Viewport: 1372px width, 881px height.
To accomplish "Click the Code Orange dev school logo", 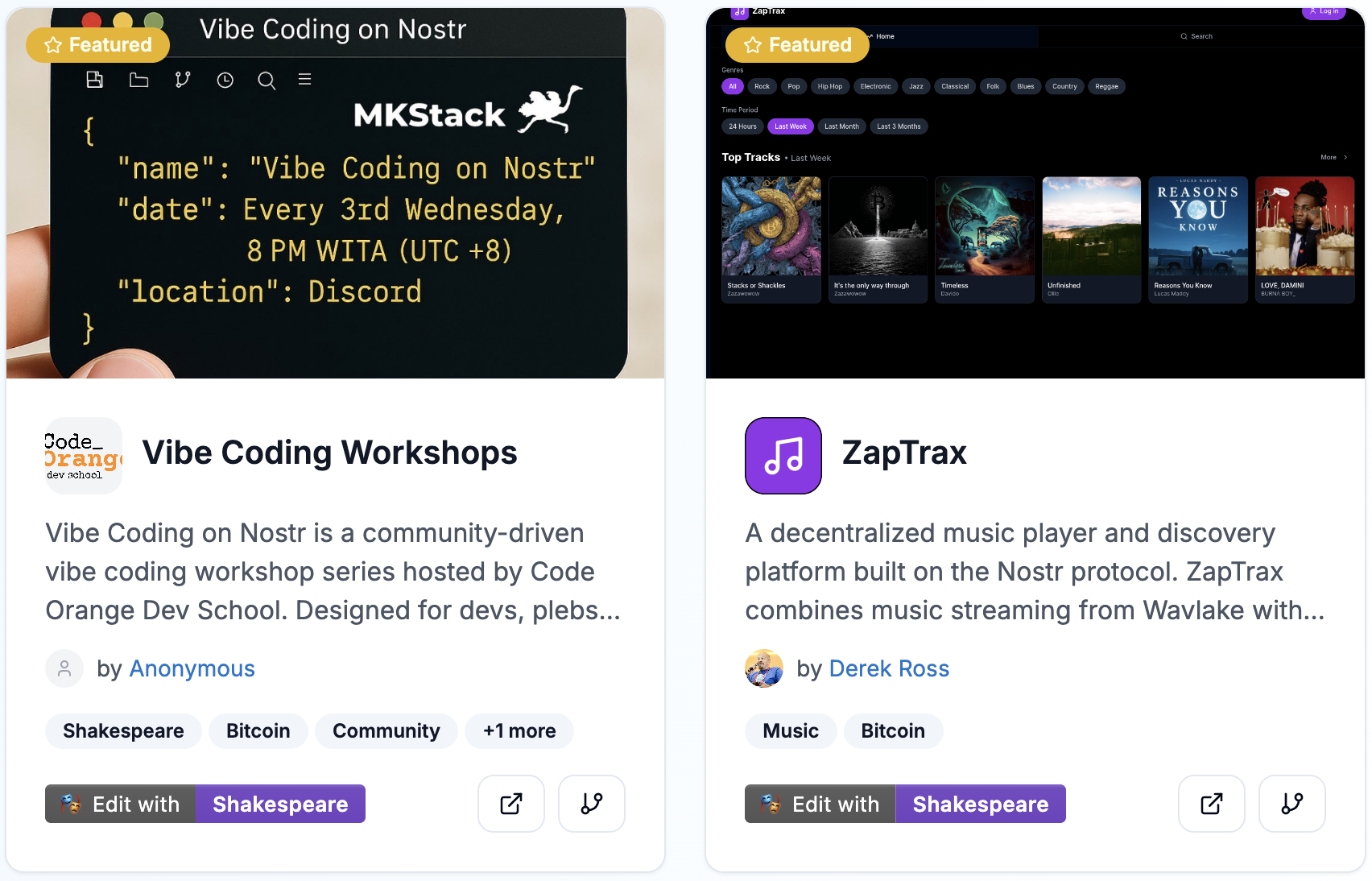I will 84,456.
